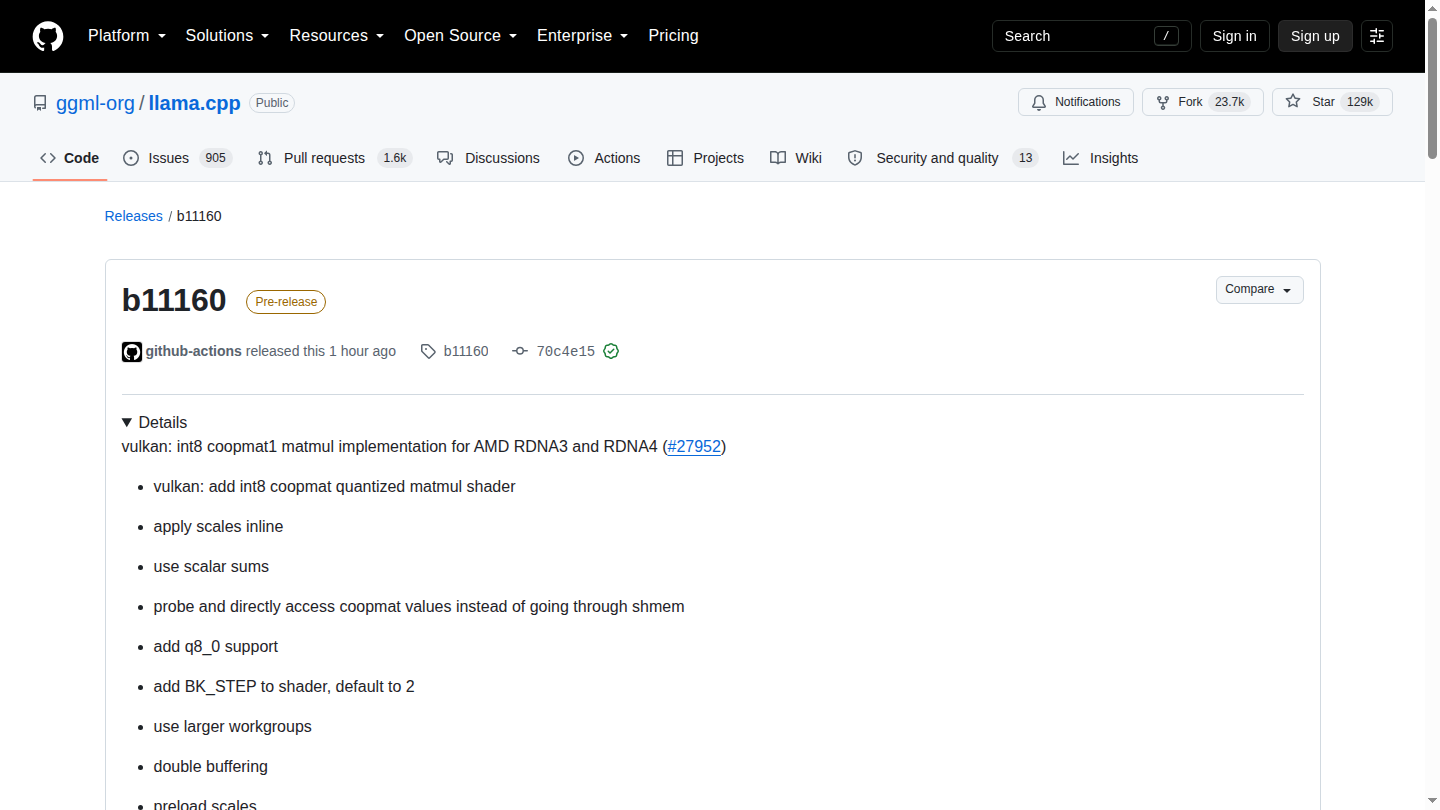Open the header settings sliders icon

coord(1377,36)
